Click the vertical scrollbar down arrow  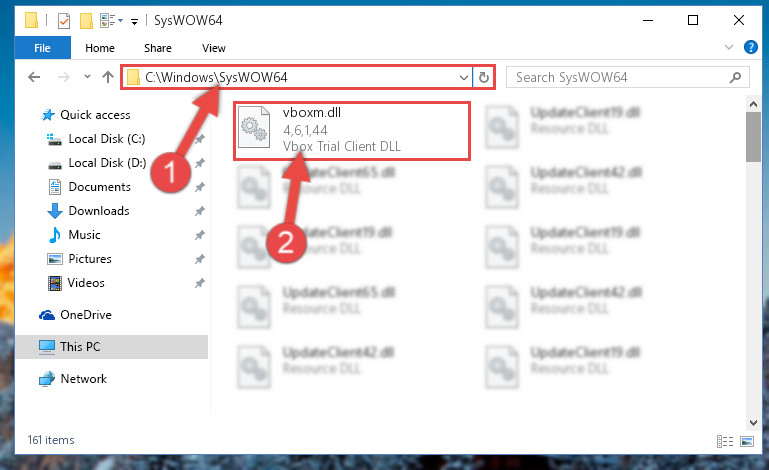click(x=753, y=422)
